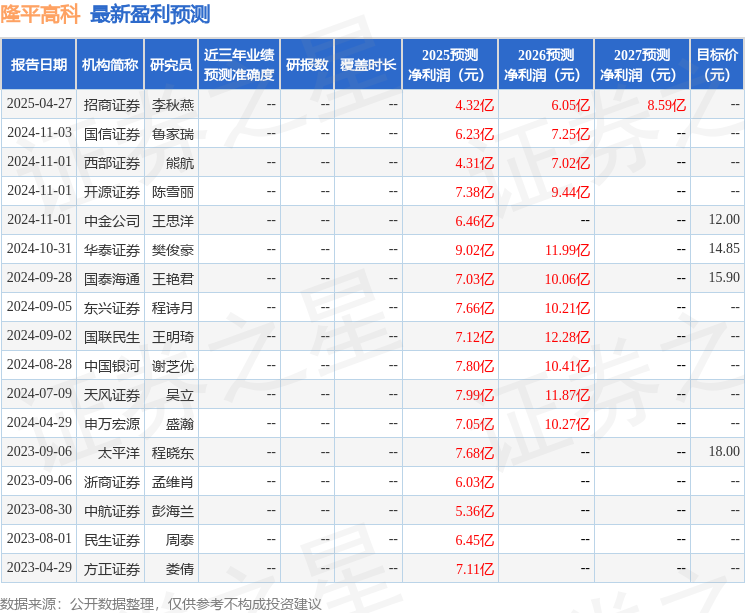This screenshot has width=745, height=613.
Task: Click the 18.00 target price
Action: tap(724, 451)
